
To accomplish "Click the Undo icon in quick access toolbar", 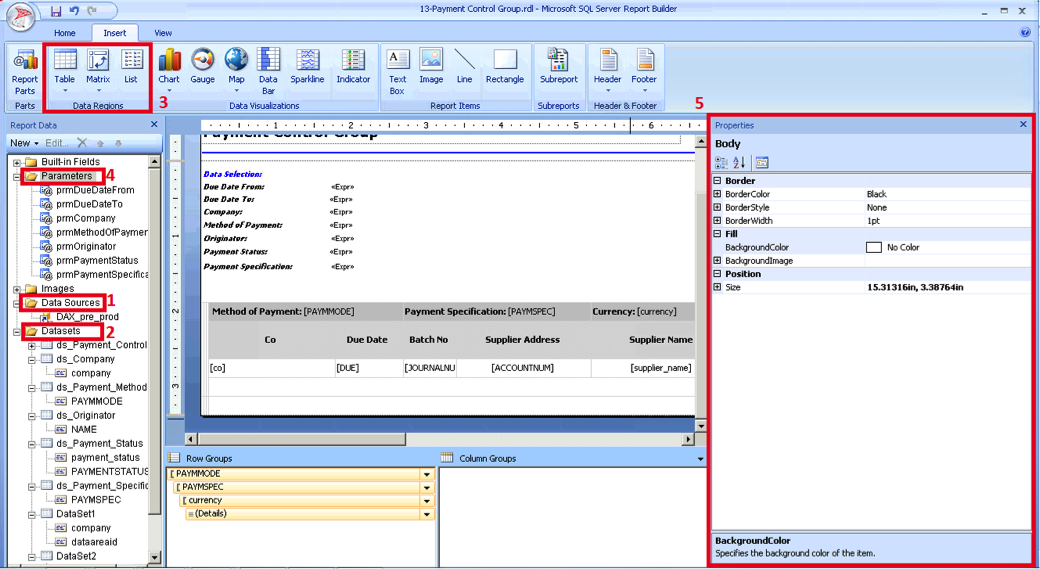I will tap(74, 11).
